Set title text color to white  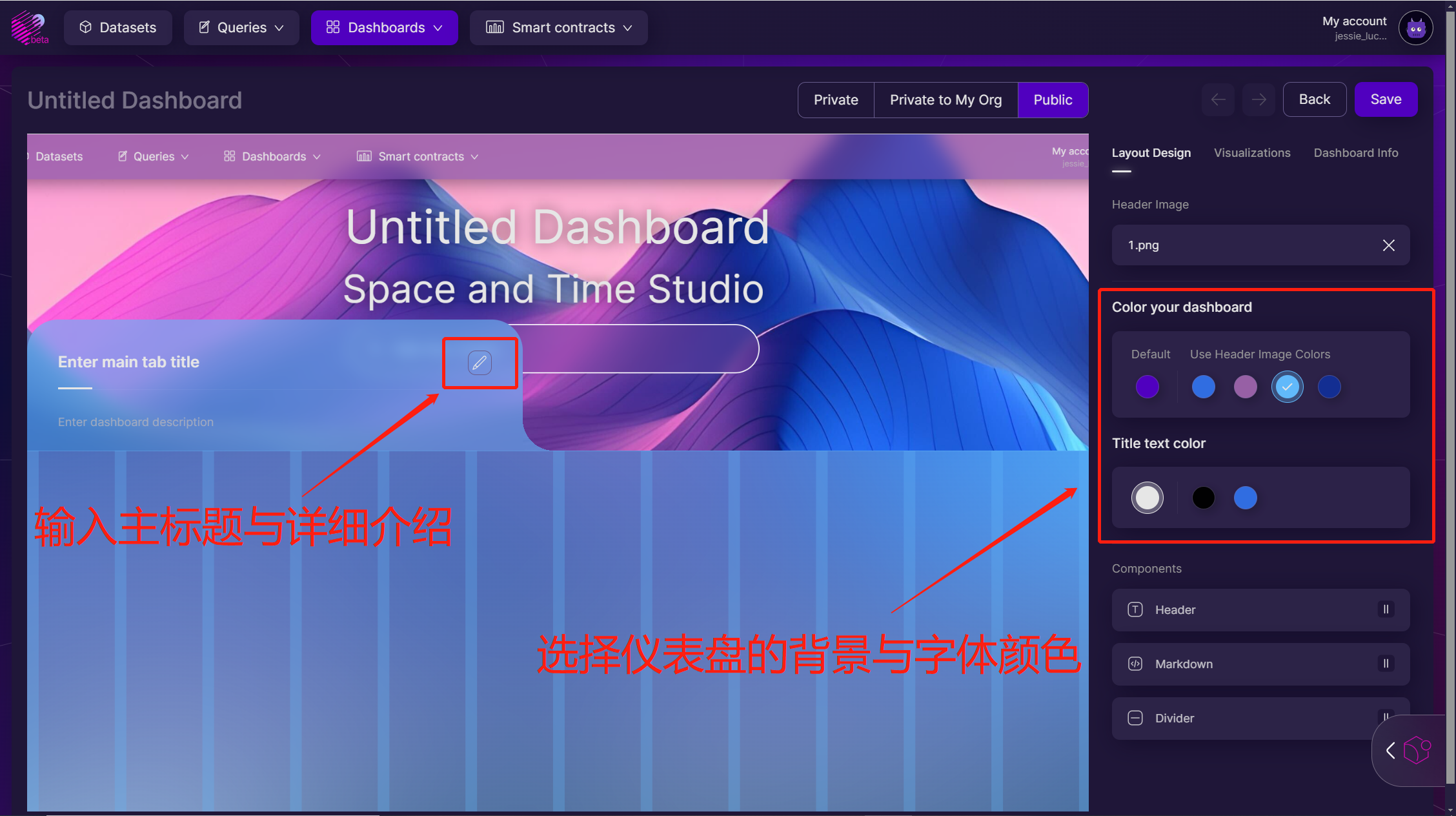[1147, 498]
